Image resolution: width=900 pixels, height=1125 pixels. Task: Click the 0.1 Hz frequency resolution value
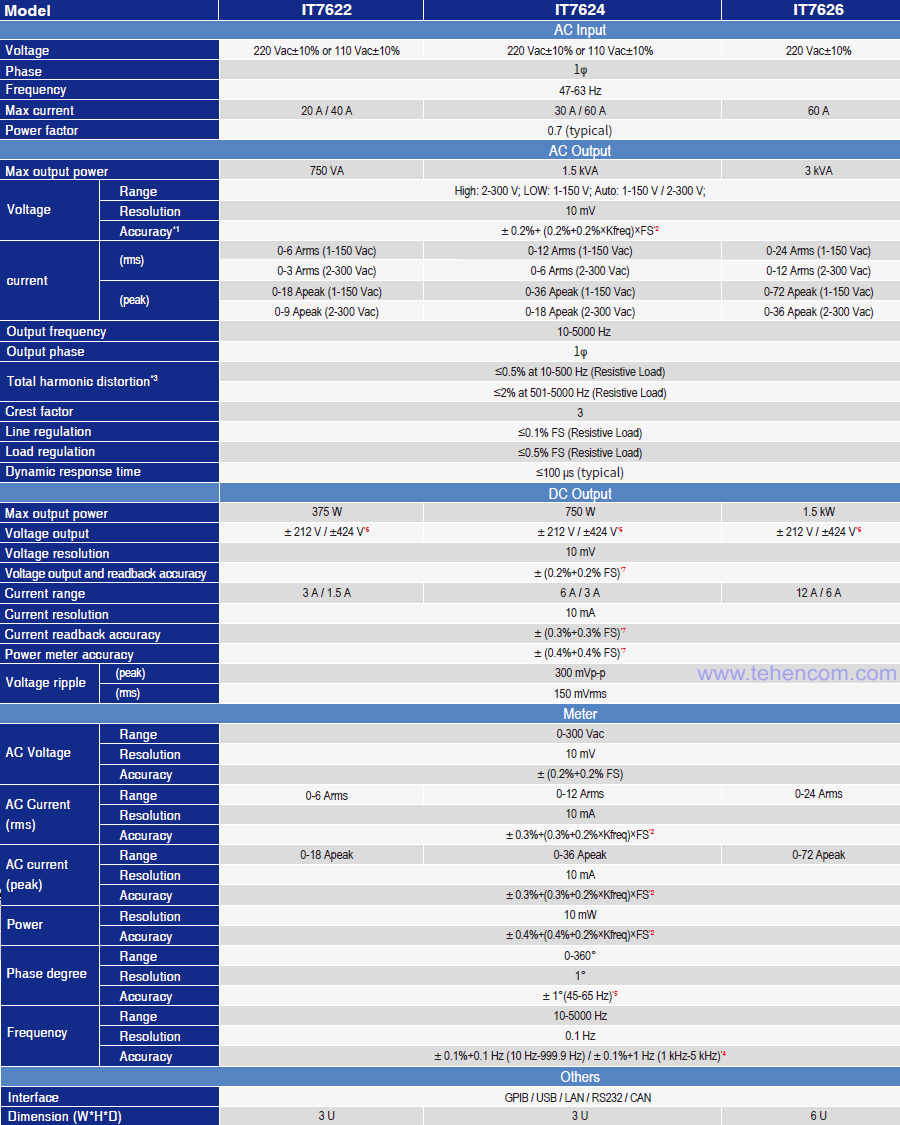[x=580, y=1036]
